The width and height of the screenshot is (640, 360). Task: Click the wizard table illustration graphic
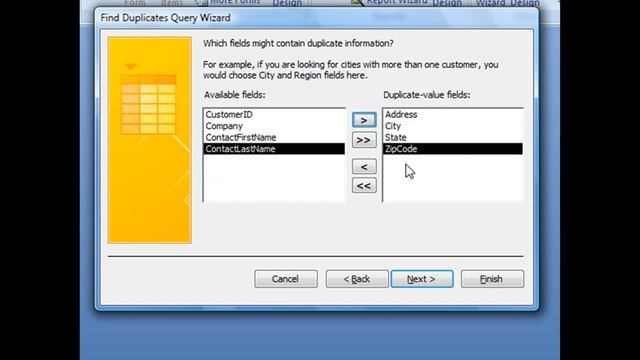click(150, 140)
